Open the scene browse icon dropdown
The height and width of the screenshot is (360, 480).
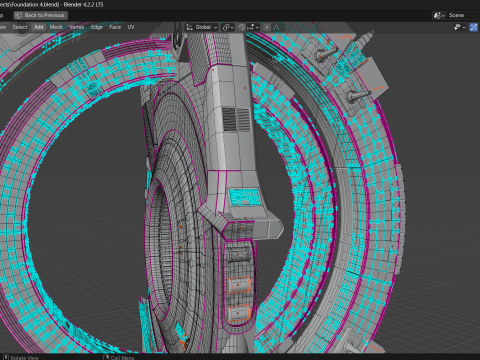coord(439,15)
